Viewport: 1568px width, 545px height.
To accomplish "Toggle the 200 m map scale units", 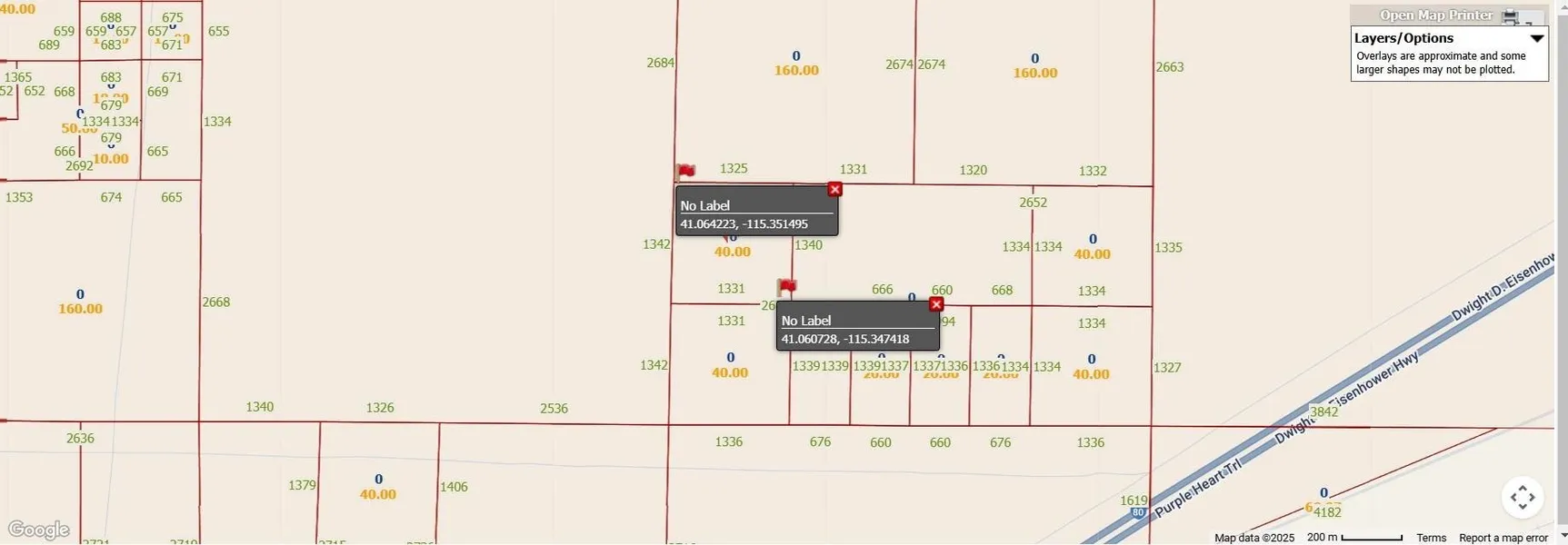I will click(x=1354, y=538).
